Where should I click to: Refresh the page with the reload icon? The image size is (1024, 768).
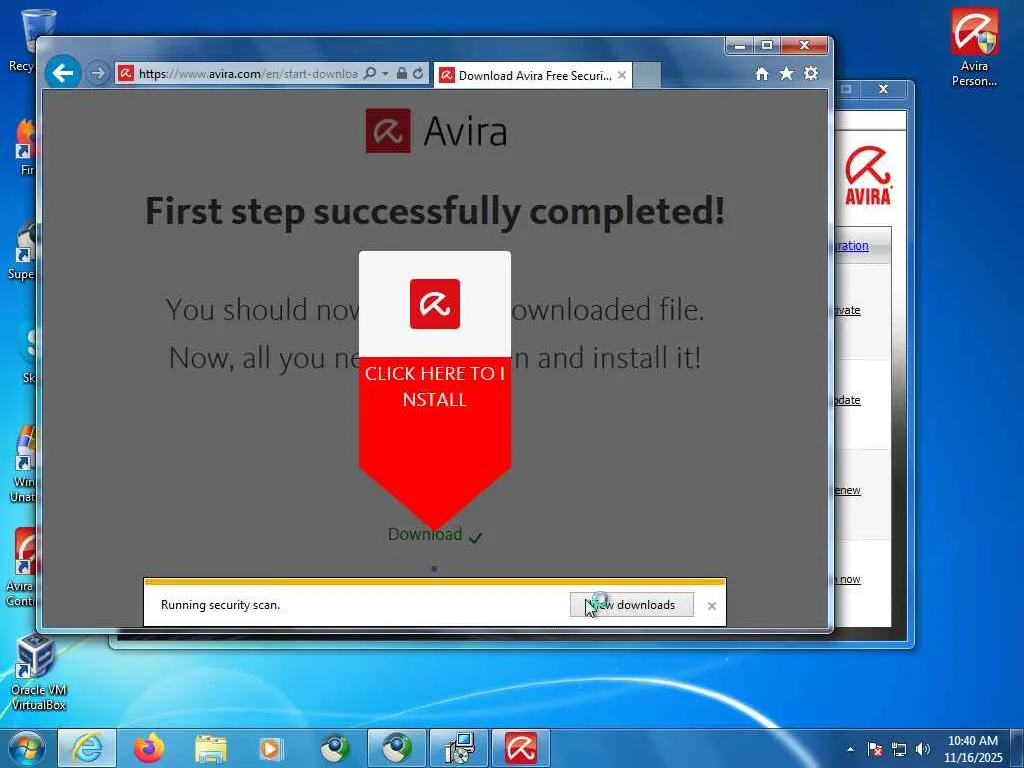point(419,73)
